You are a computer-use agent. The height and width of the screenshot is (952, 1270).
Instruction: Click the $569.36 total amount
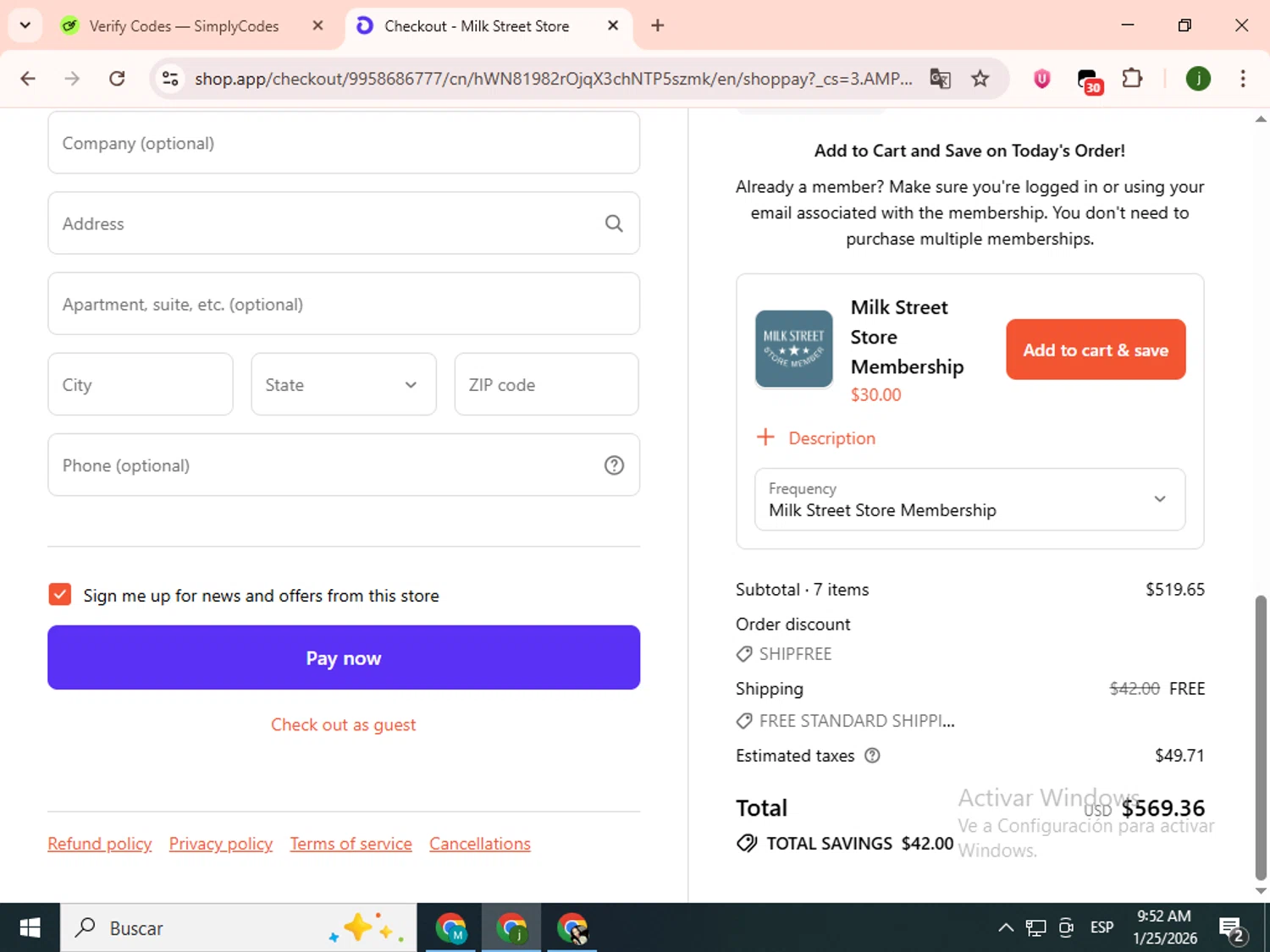[x=1162, y=808]
